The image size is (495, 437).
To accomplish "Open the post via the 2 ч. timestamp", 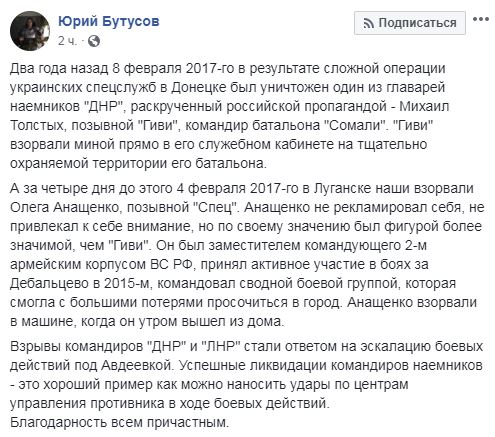I will coord(67,41).
